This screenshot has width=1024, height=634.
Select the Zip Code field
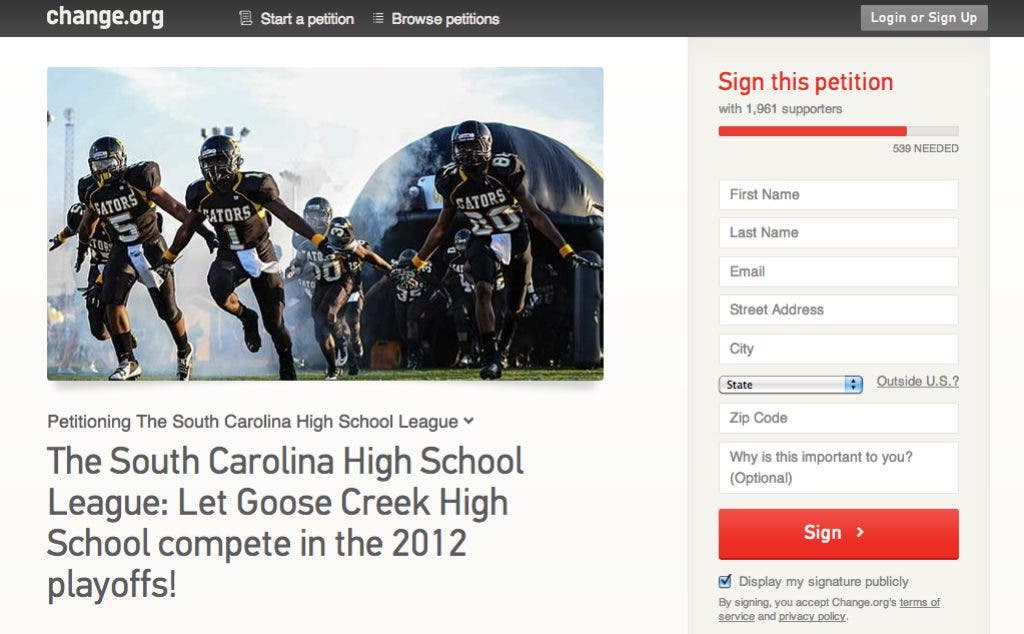point(839,418)
